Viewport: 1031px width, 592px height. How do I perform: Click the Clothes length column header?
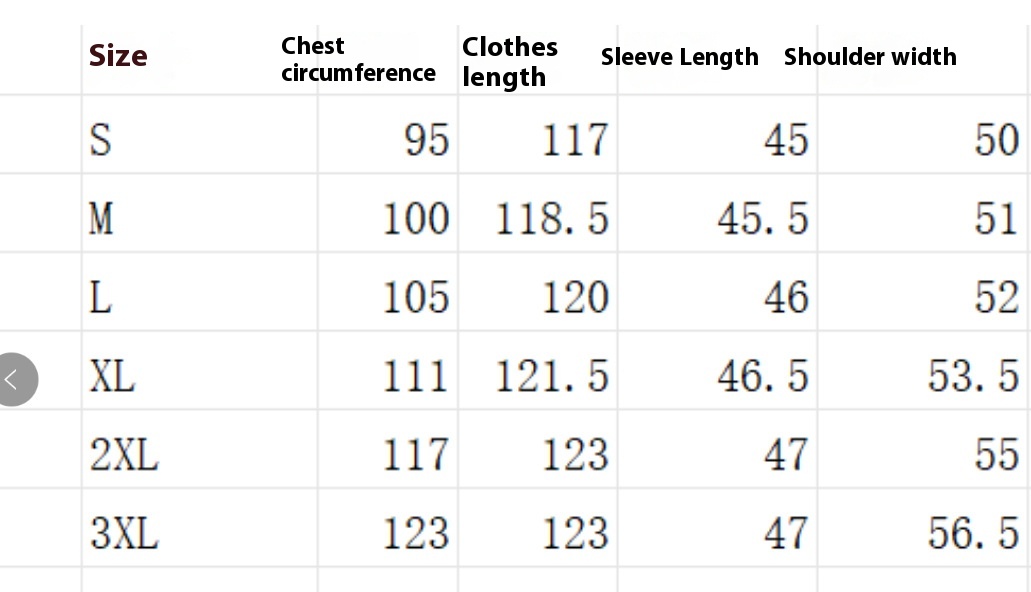[x=510, y=62]
